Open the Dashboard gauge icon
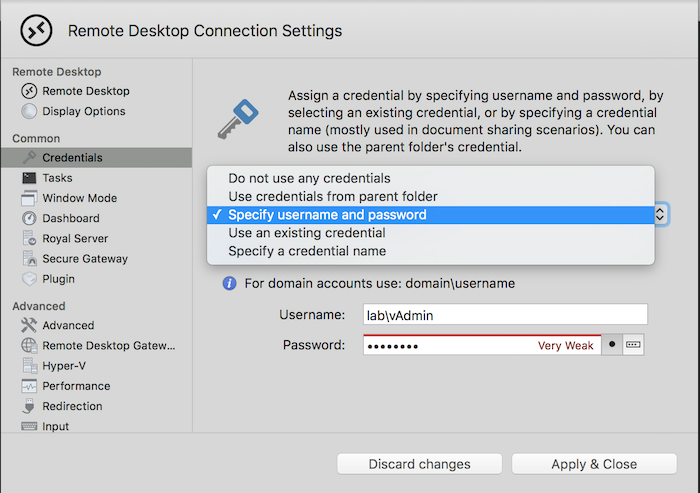 coord(29,218)
